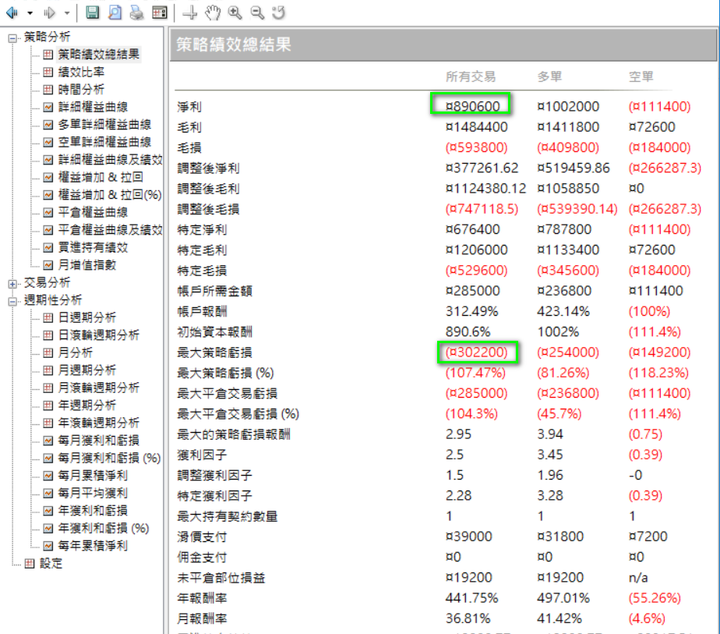Open the 設定 tree item
This screenshot has width=720, height=634.
click(x=51, y=563)
